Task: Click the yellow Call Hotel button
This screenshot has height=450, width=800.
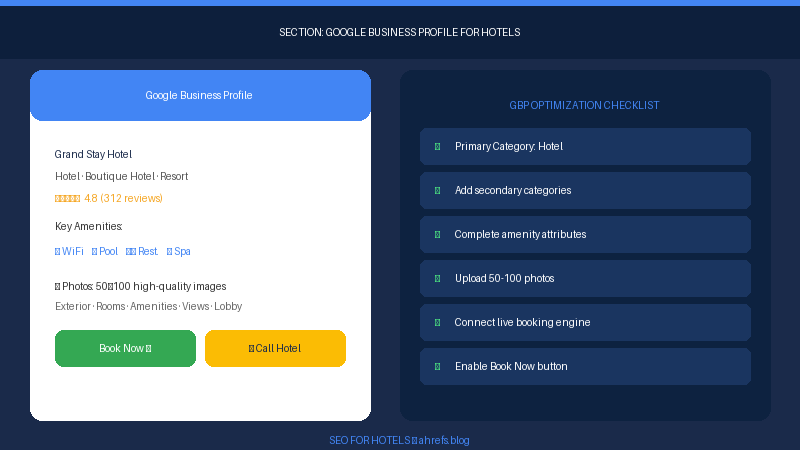Action: (x=276, y=348)
